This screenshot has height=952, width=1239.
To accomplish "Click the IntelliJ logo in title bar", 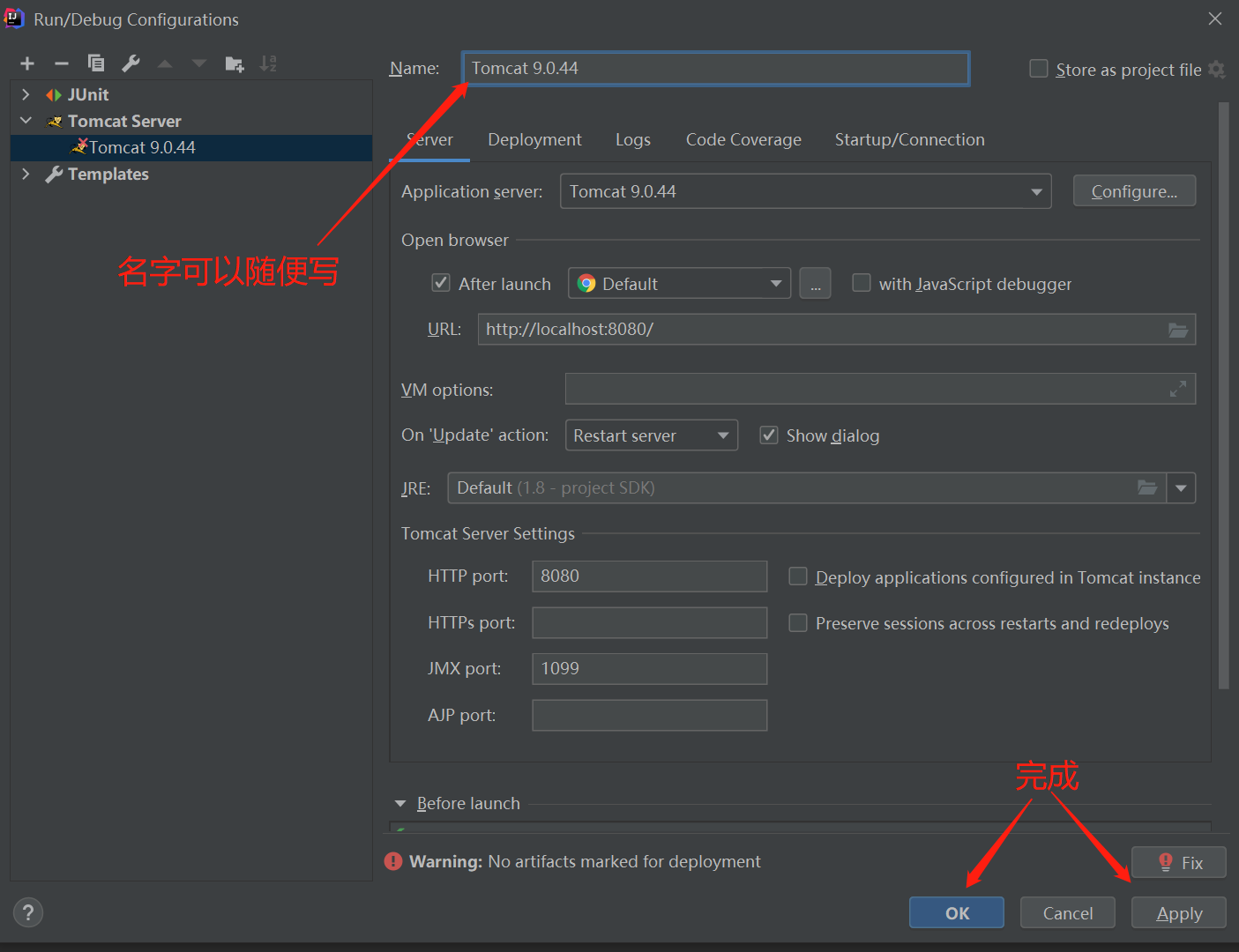I will click(14, 18).
